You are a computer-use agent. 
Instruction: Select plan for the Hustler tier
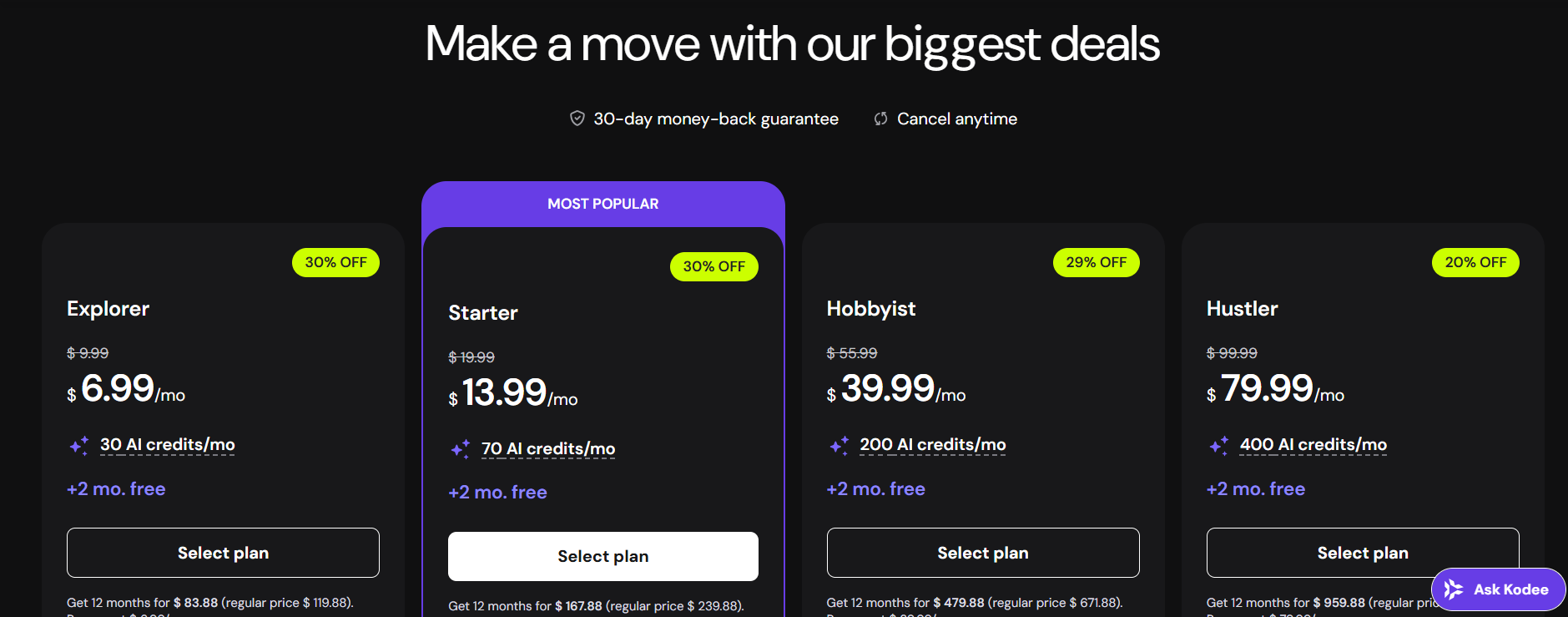click(1362, 553)
